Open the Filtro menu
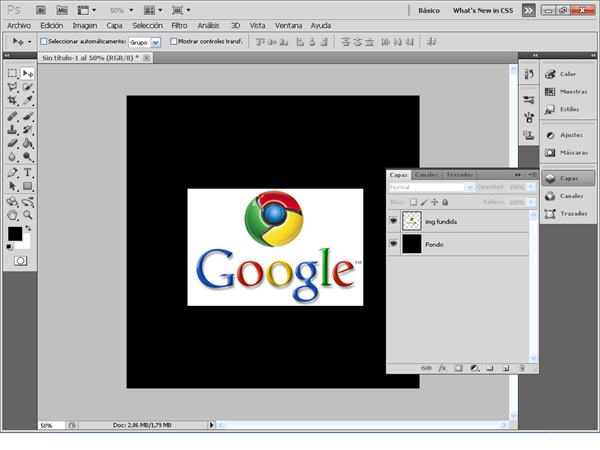600x450 pixels. tap(178, 24)
